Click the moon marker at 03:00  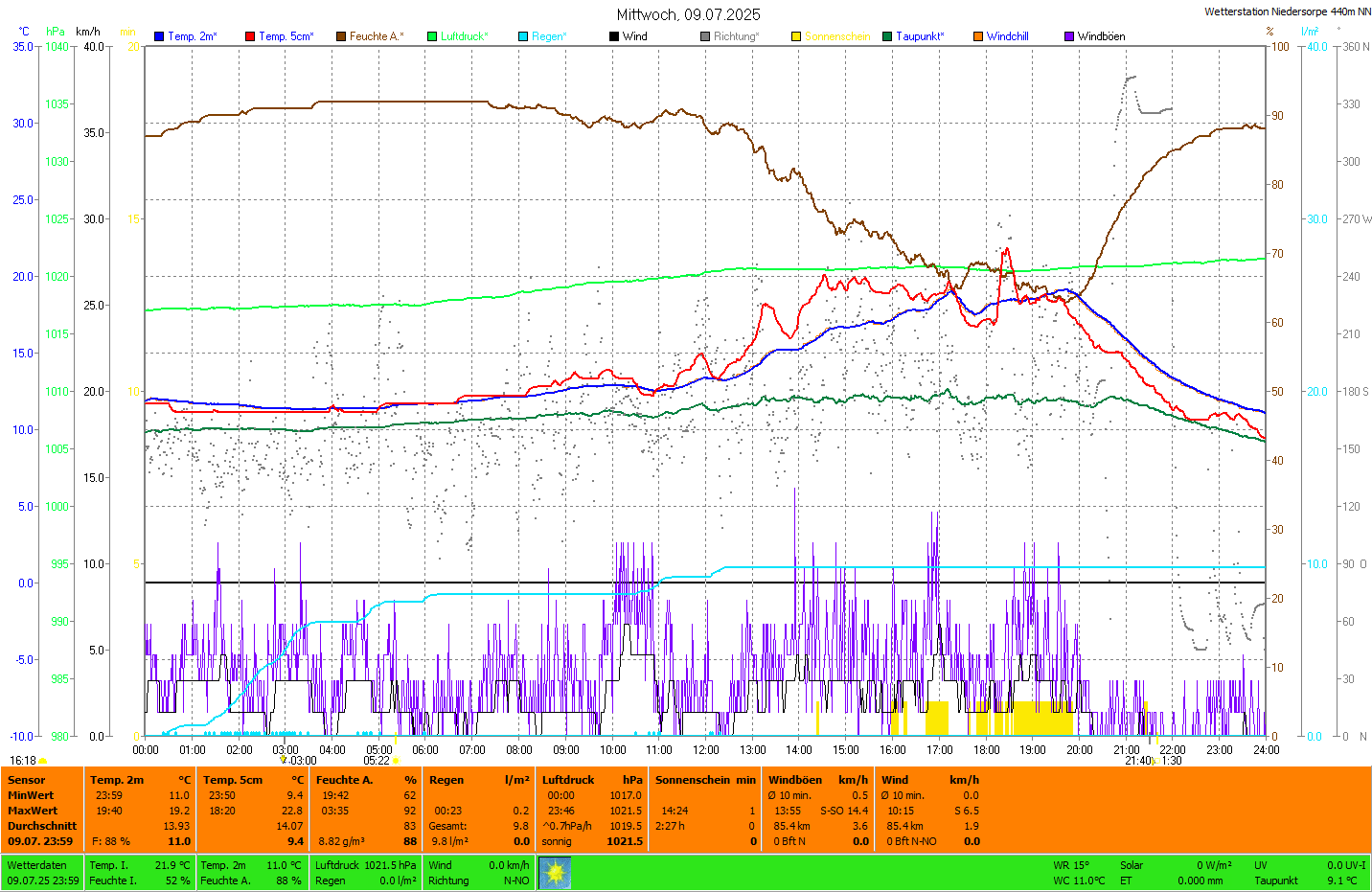[x=284, y=760]
